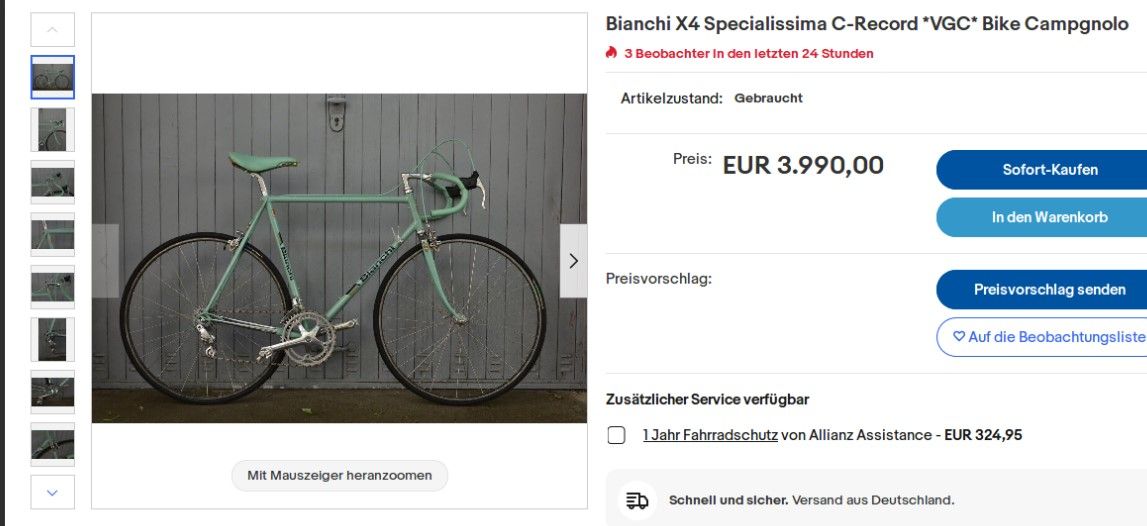
Task: Tick the 1 Jahr Fahrradschutz checkbox
Action: click(x=617, y=435)
